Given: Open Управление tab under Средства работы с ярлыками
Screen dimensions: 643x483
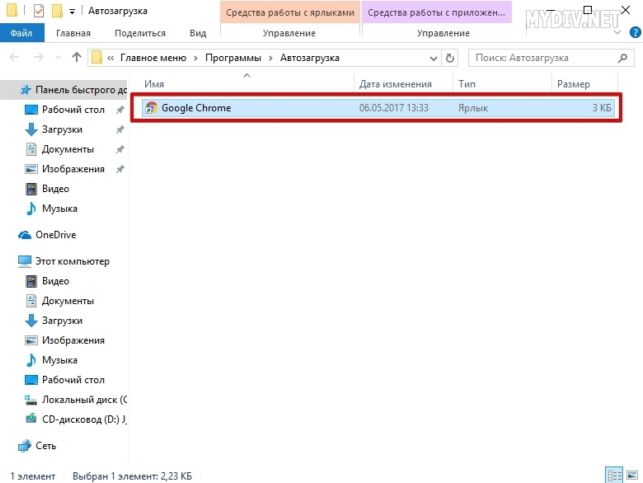Looking at the screenshot, I should coord(289,33).
